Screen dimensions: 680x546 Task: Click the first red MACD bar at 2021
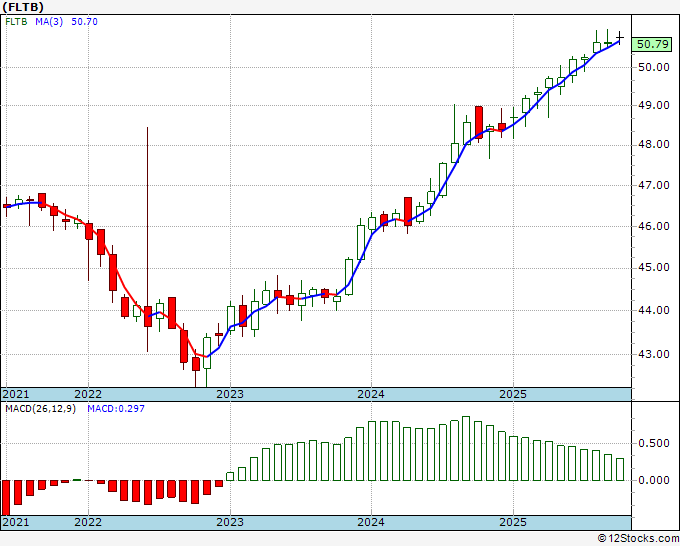[6, 498]
